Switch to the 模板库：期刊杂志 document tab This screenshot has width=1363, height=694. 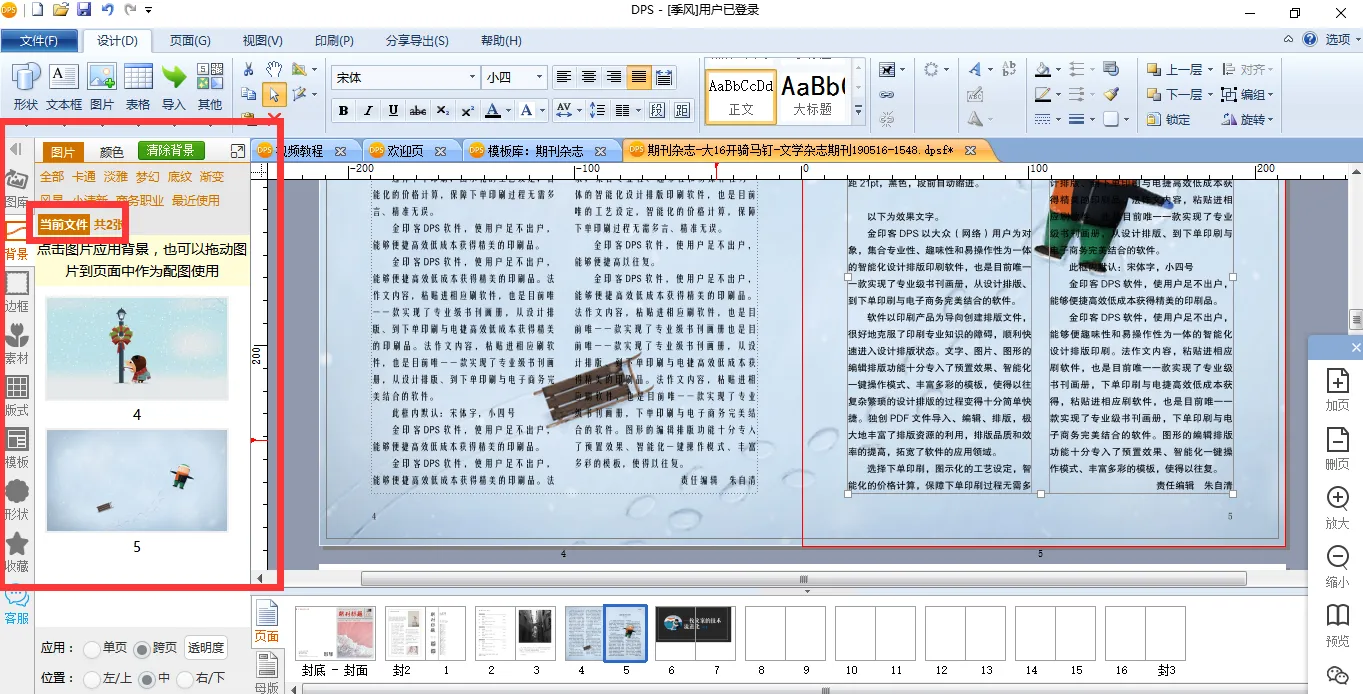point(535,151)
